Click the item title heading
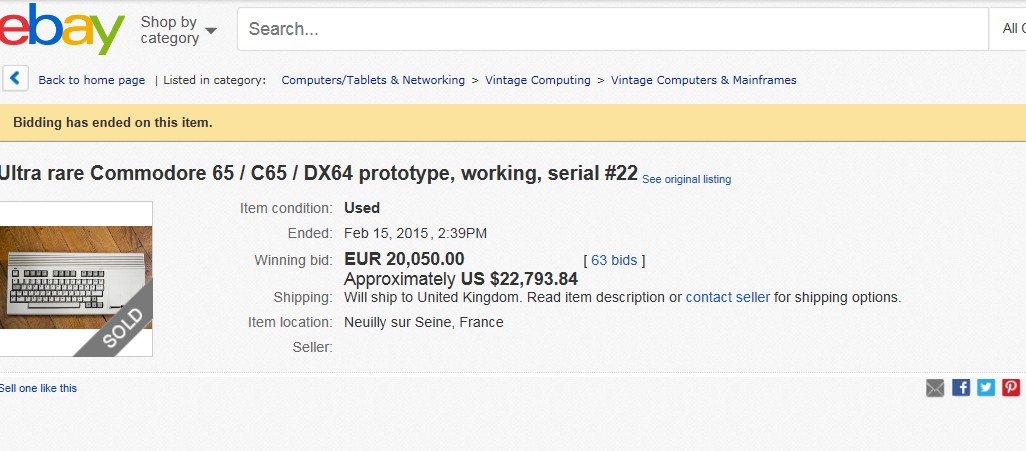Image resolution: width=1026 pixels, height=451 pixels. click(x=318, y=173)
